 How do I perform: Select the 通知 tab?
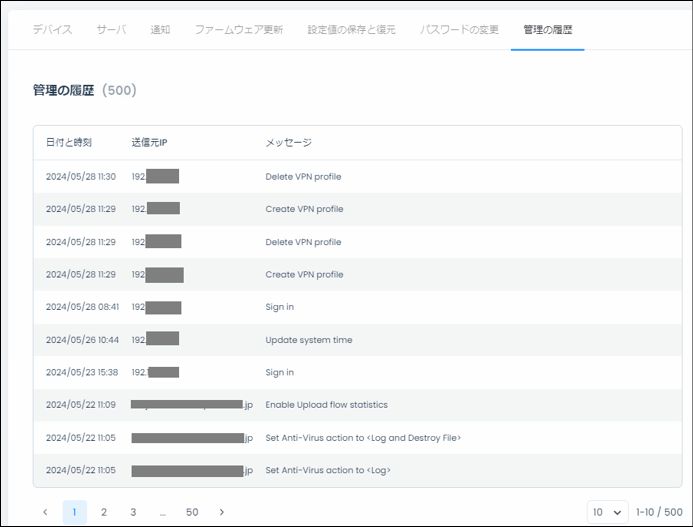[x=160, y=29]
